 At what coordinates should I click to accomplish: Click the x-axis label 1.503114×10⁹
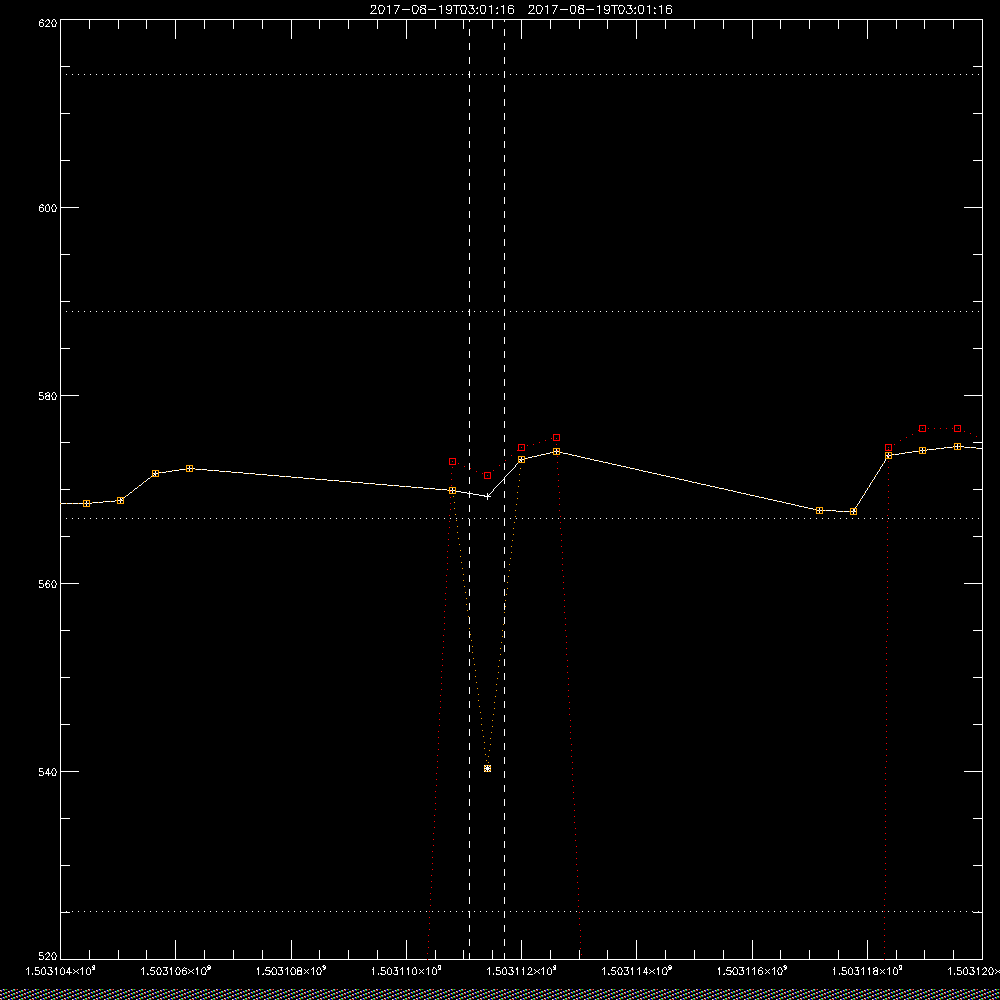pos(637,971)
